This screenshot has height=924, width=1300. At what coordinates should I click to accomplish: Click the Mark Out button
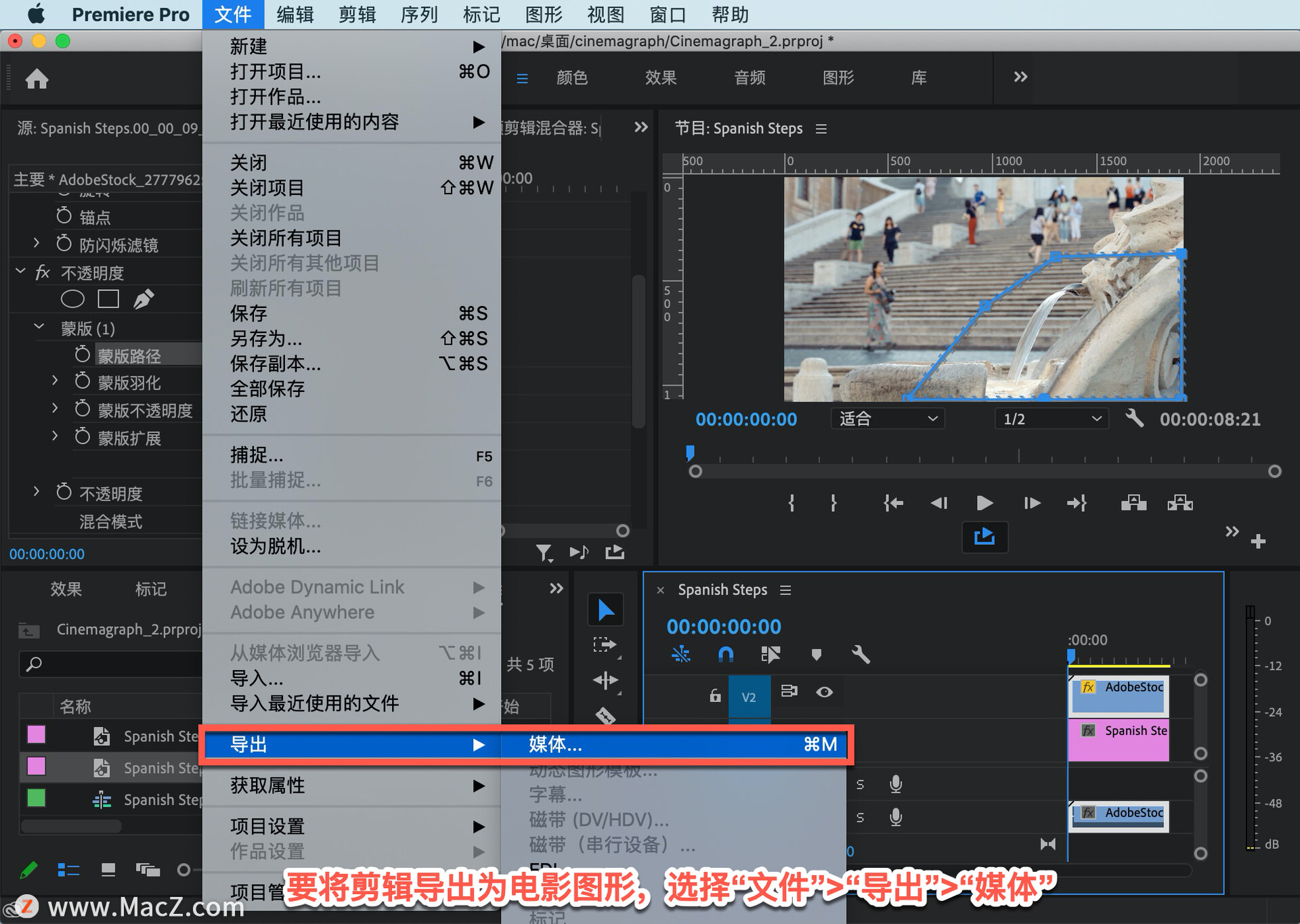833,503
